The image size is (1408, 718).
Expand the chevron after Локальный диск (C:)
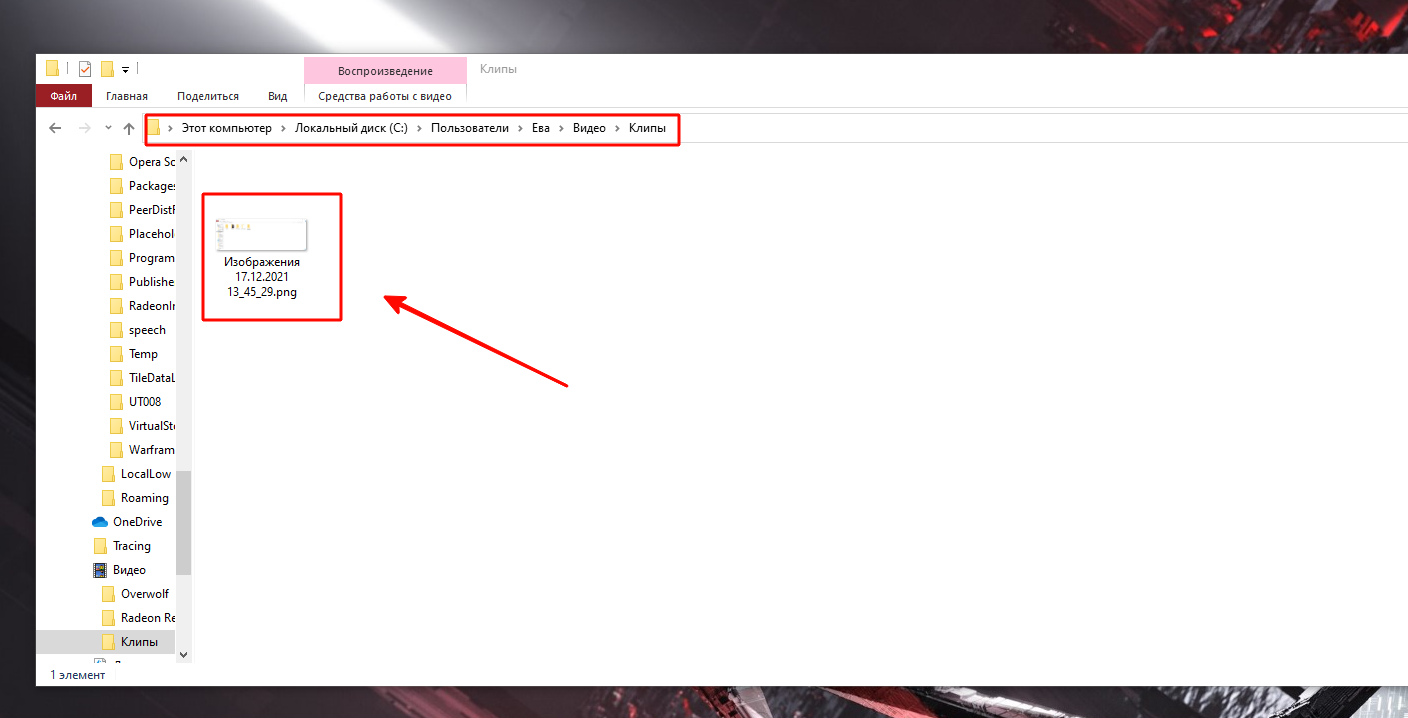tap(420, 128)
